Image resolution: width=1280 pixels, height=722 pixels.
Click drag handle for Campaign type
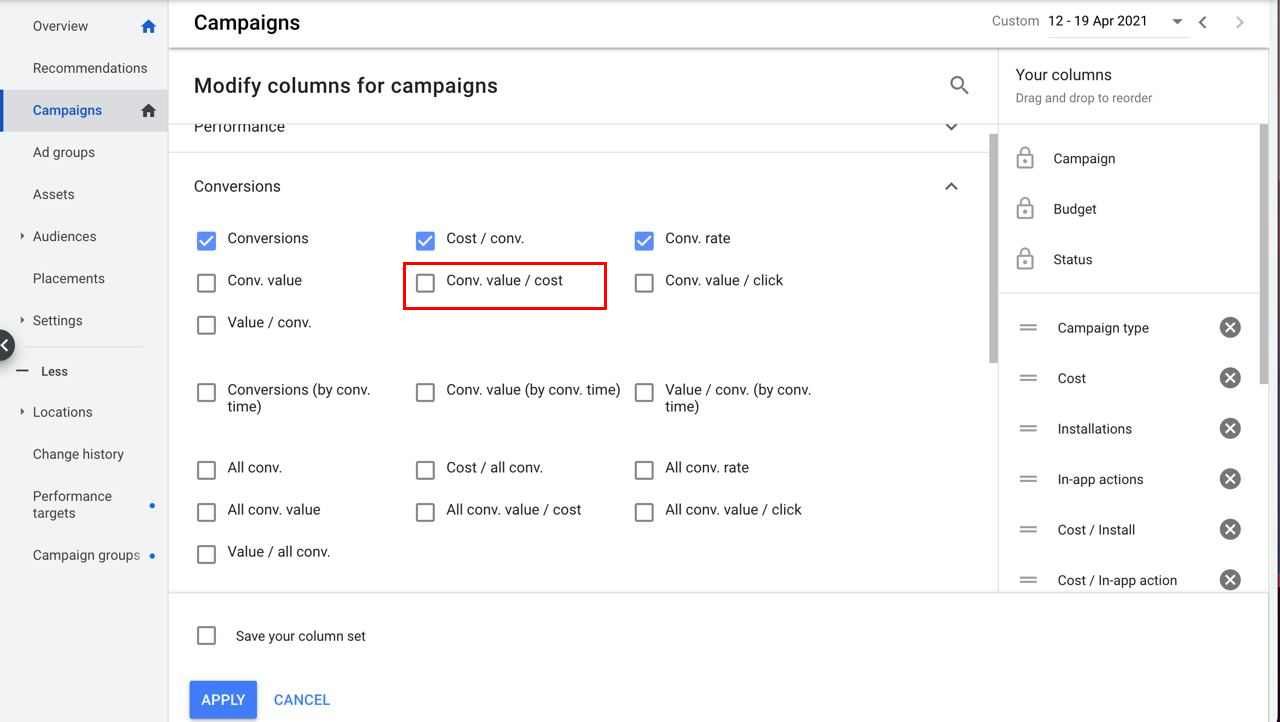coord(1028,328)
